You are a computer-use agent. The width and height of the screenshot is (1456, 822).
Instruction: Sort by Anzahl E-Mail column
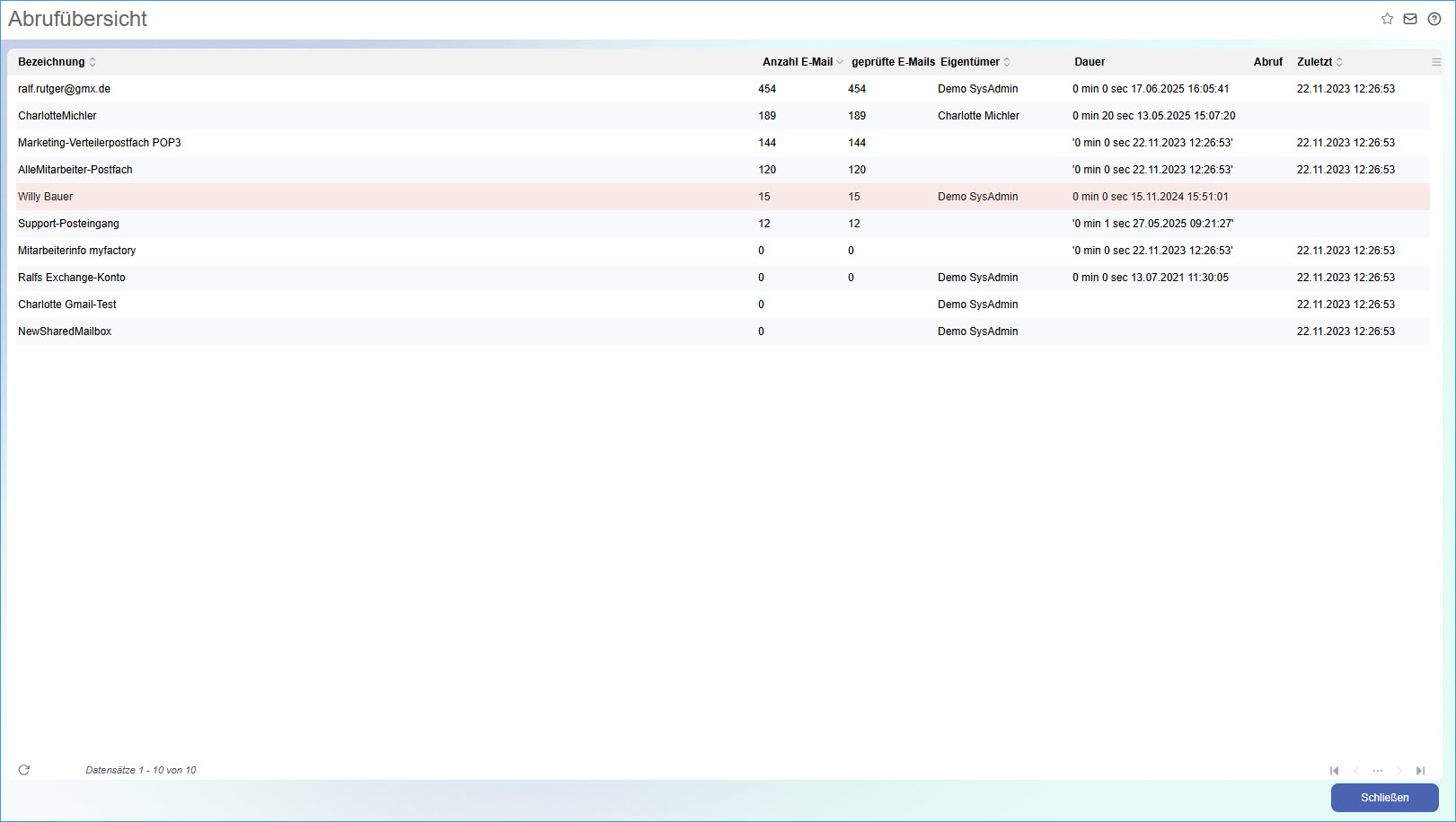coord(798,62)
